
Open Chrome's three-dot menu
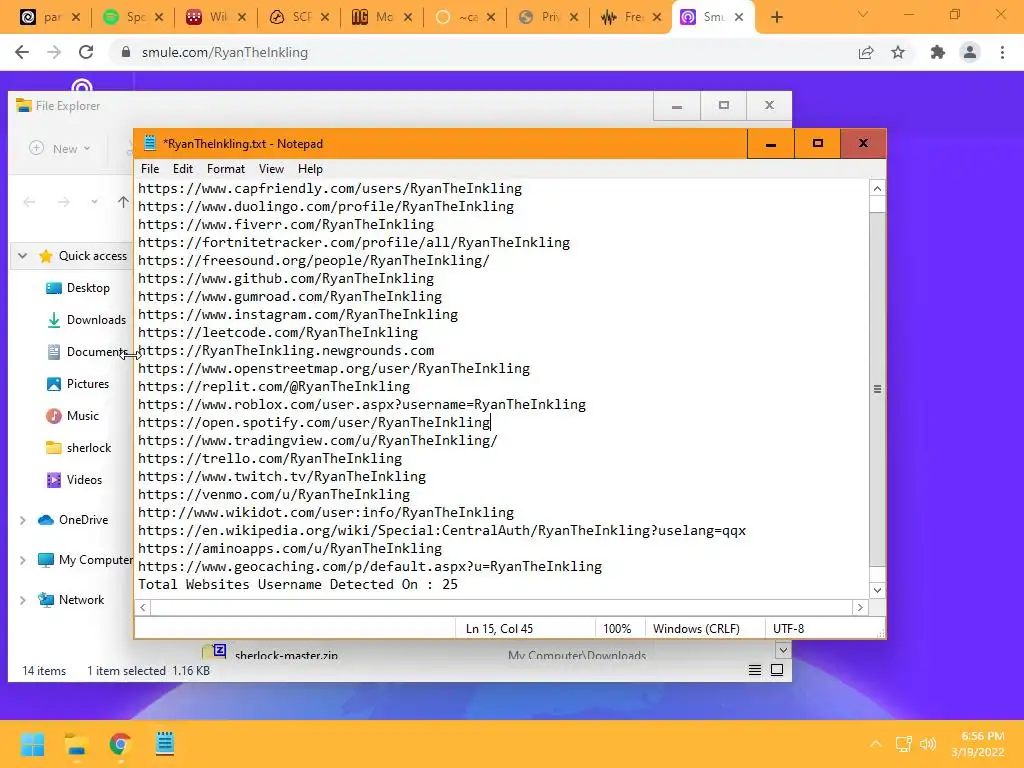(x=1002, y=52)
